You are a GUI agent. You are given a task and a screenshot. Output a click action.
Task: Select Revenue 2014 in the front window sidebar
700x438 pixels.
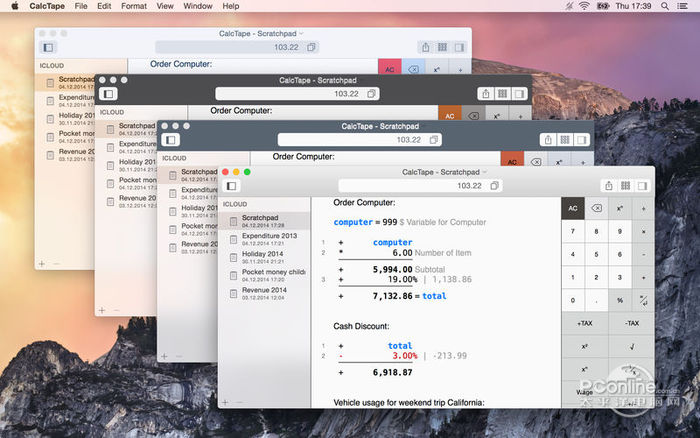pos(264,293)
